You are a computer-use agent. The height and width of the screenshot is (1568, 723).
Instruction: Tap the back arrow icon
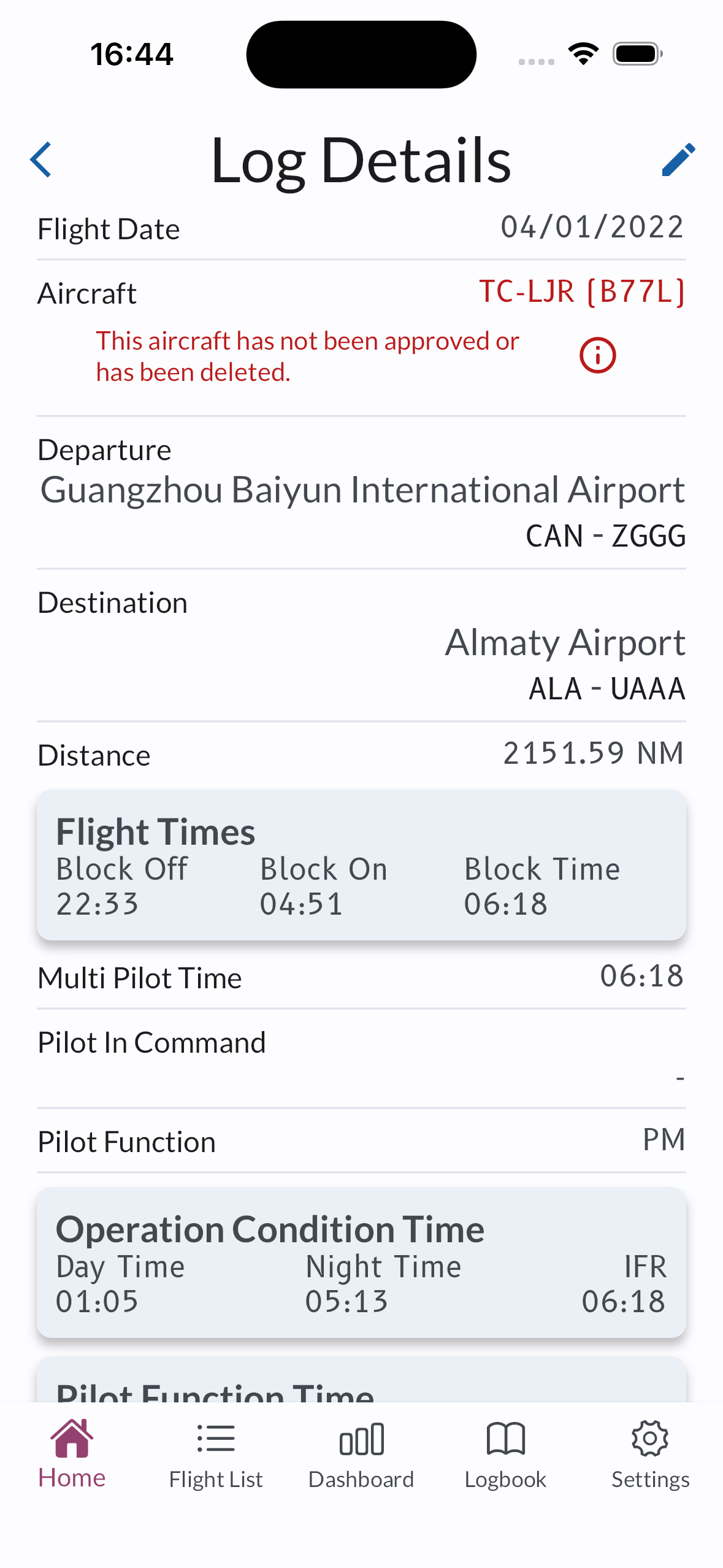coord(41,160)
